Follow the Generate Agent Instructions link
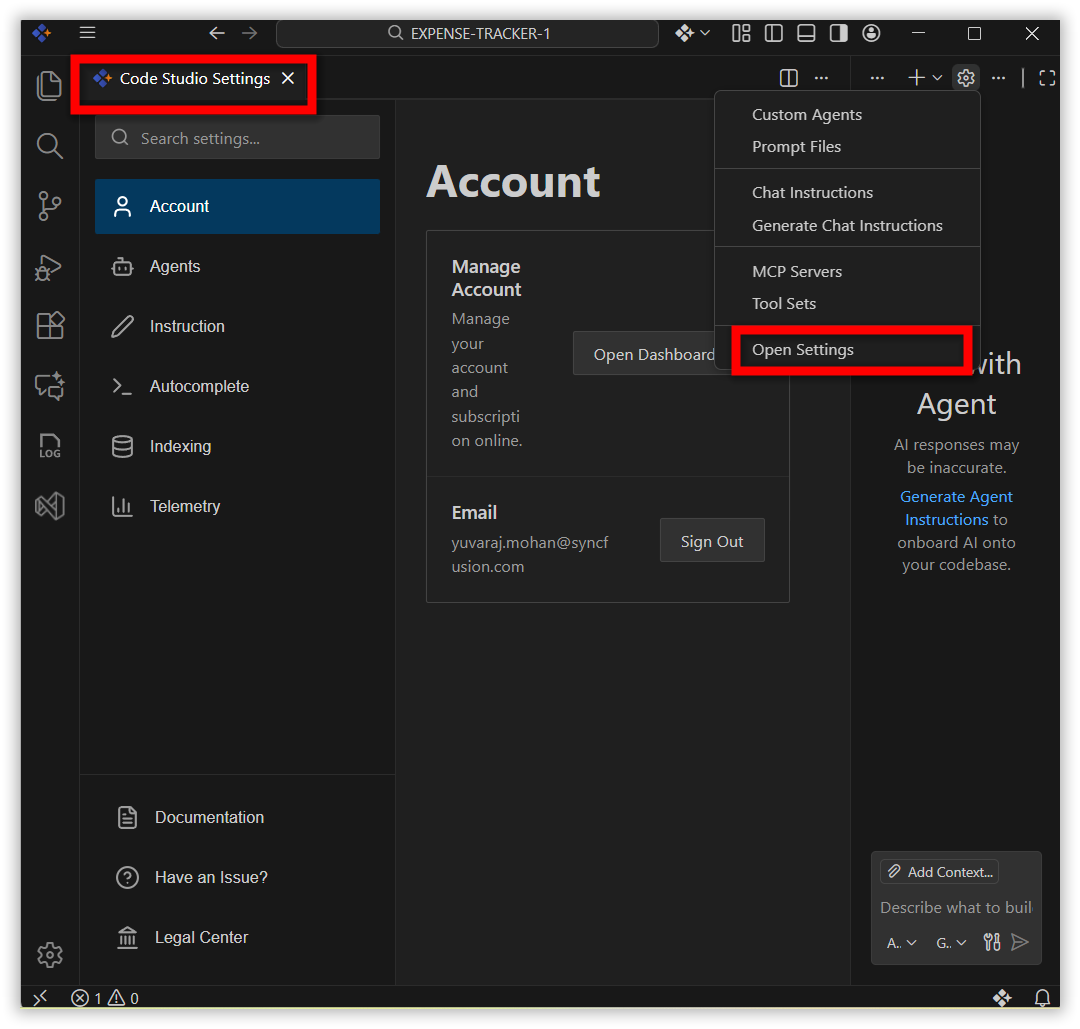Image resolution: width=1080 pixels, height=1029 pixels. [956, 508]
